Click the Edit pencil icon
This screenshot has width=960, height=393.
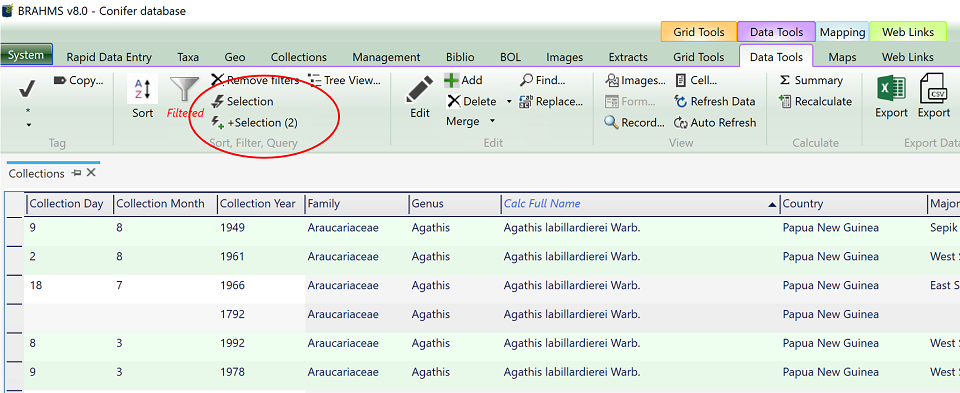[x=419, y=91]
